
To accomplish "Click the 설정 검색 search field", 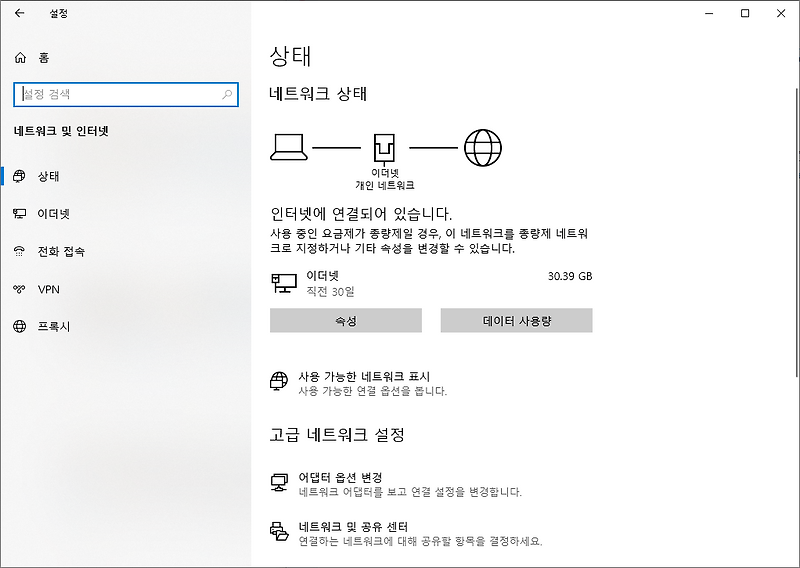I will click(126, 94).
